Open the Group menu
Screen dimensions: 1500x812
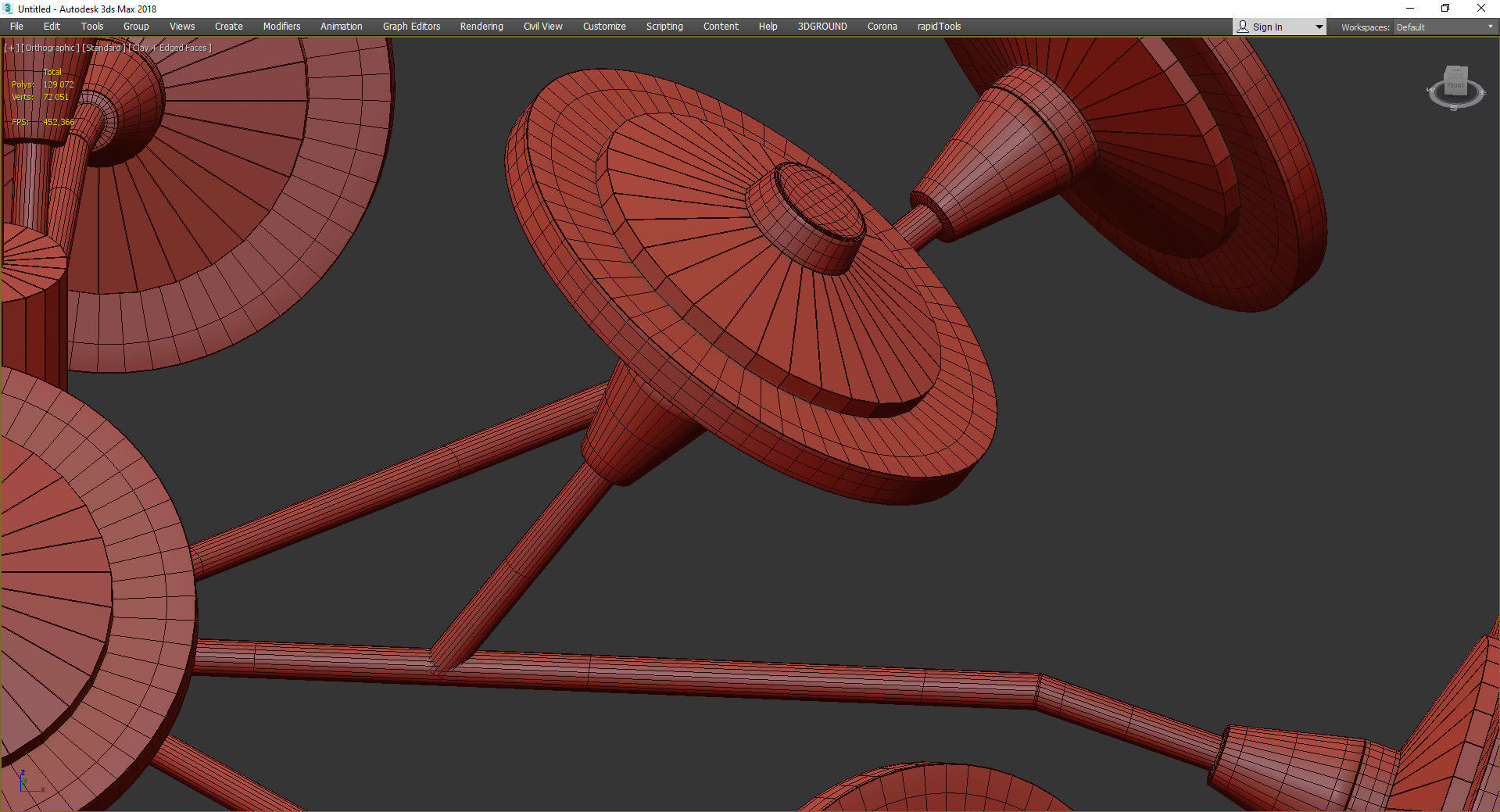[x=136, y=27]
